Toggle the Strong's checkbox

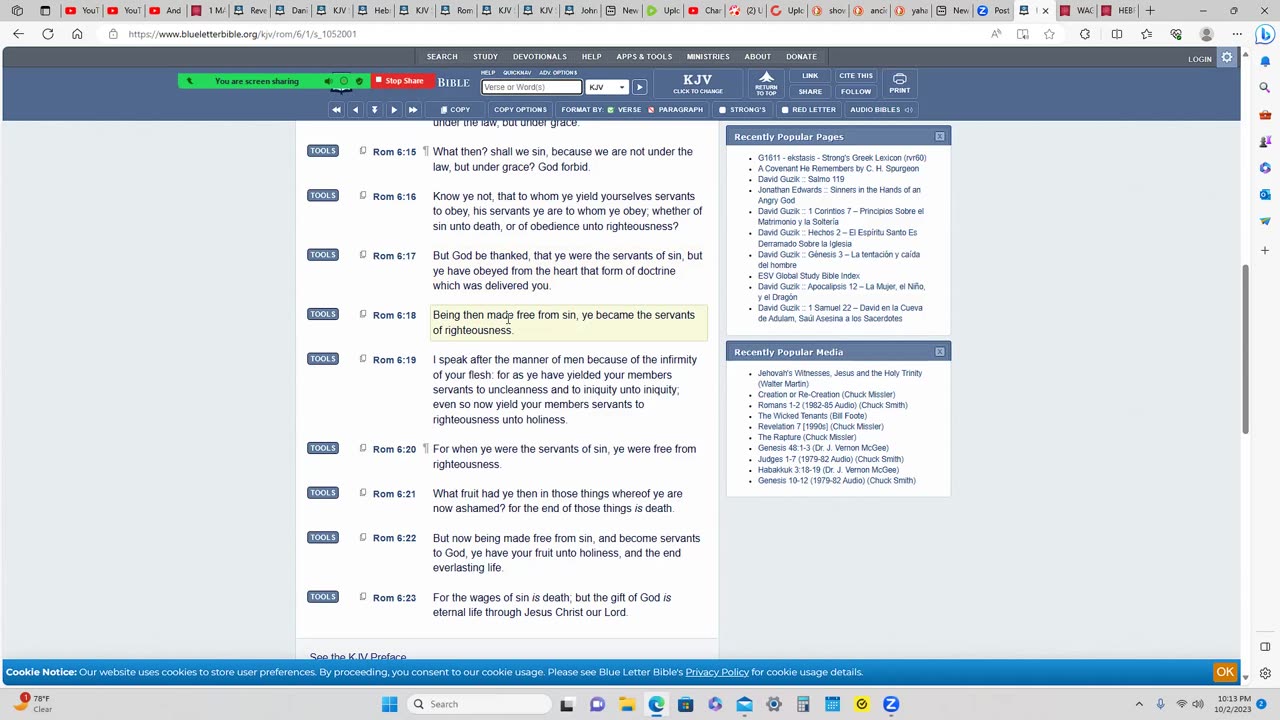tap(723, 110)
